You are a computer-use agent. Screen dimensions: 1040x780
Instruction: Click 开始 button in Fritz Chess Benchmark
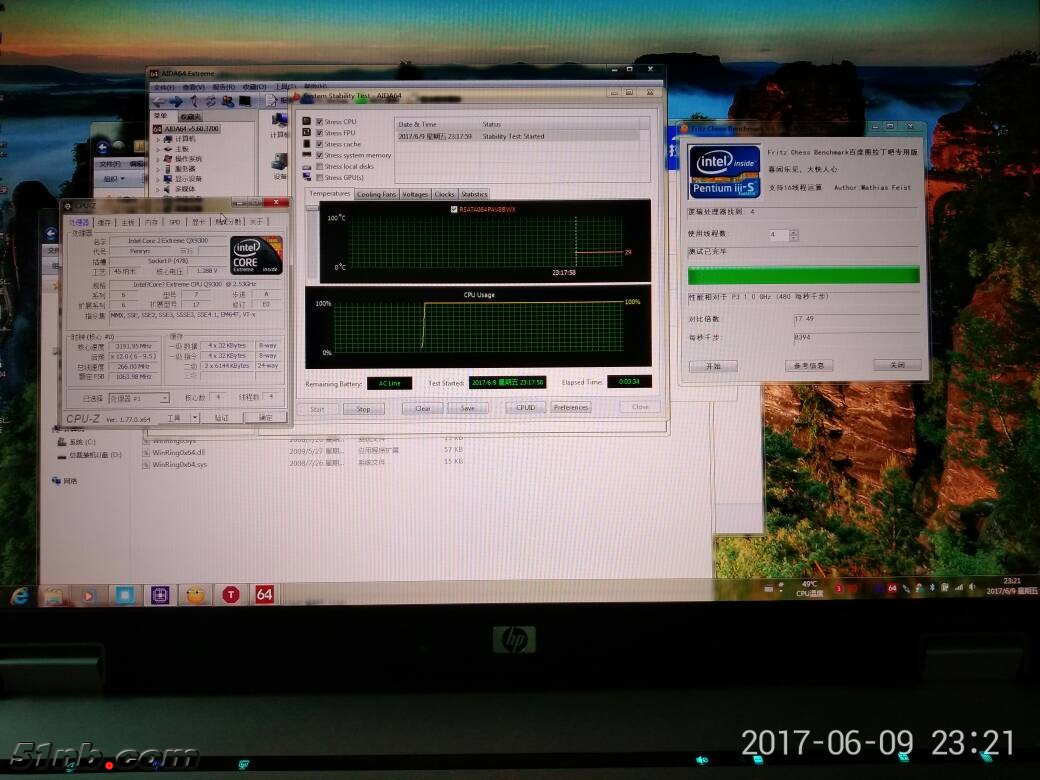click(713, 366)
